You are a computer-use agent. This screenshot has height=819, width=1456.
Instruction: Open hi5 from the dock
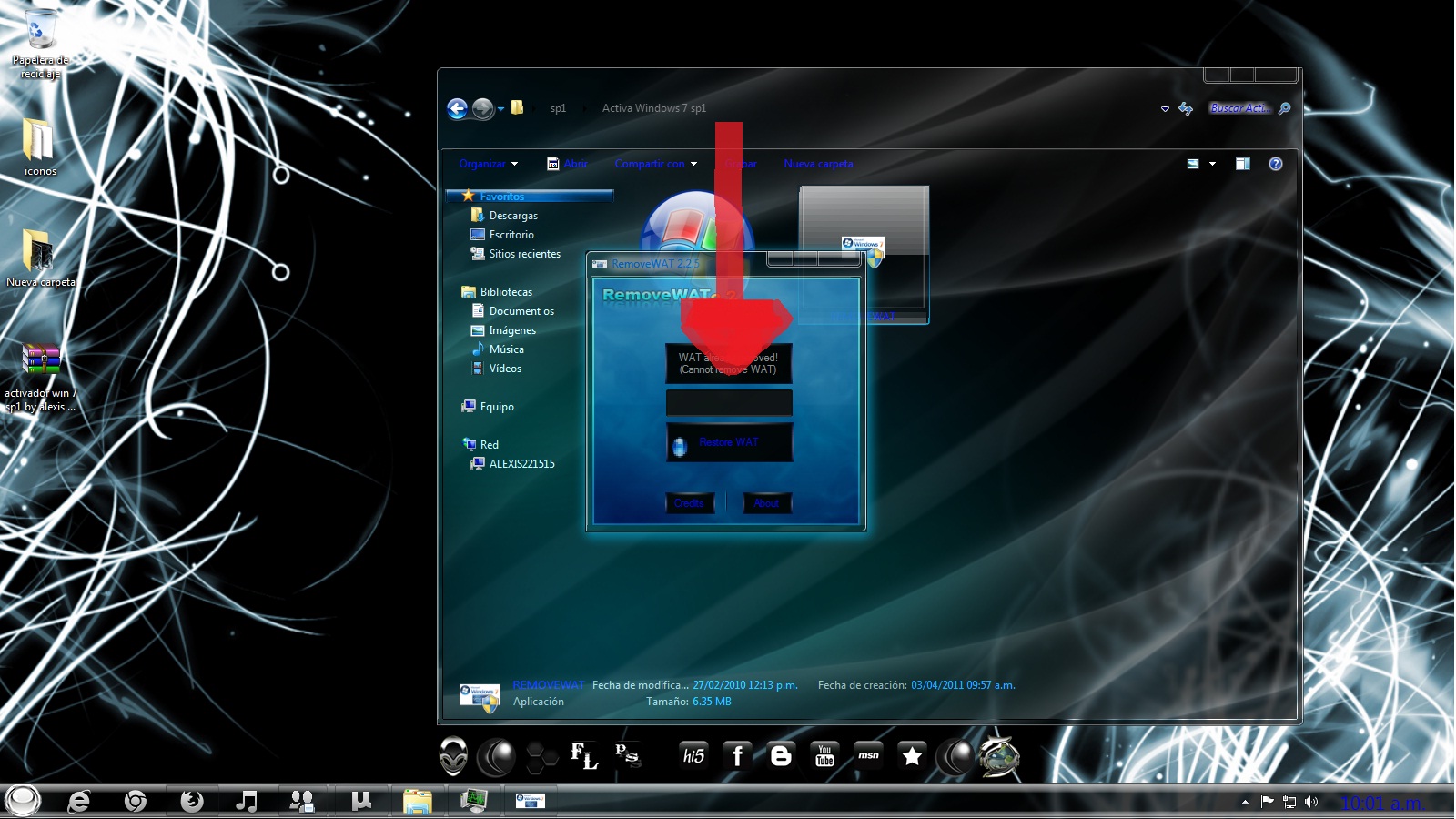click(693, 755)
